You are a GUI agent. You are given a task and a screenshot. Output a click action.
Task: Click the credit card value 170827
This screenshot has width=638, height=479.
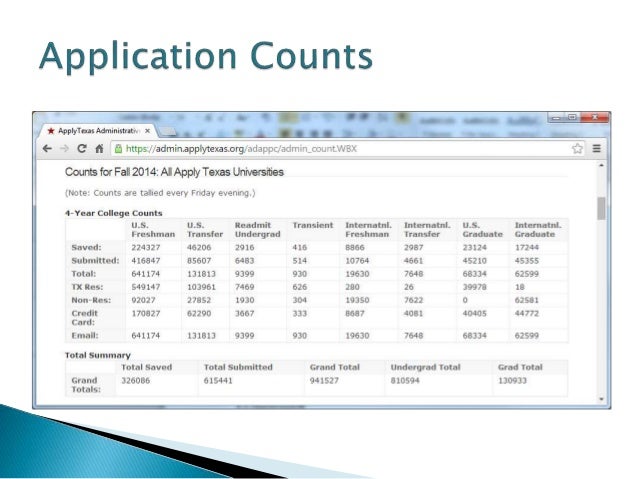[x=146, y=314]
